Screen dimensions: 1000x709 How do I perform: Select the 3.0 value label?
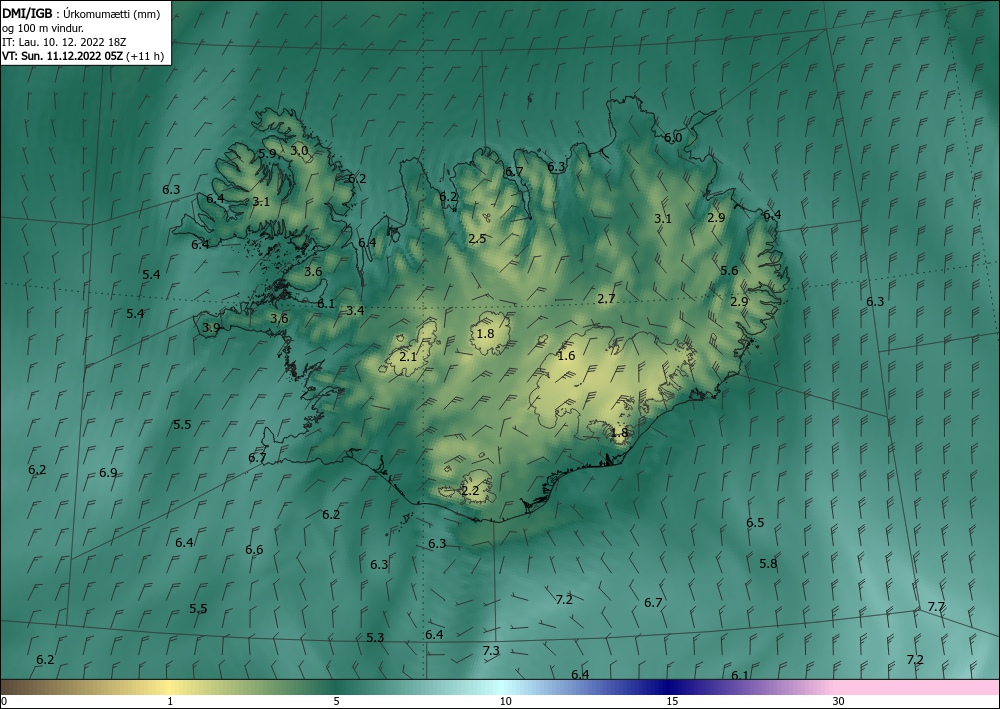pyautogui.click(x=299, y=150)
